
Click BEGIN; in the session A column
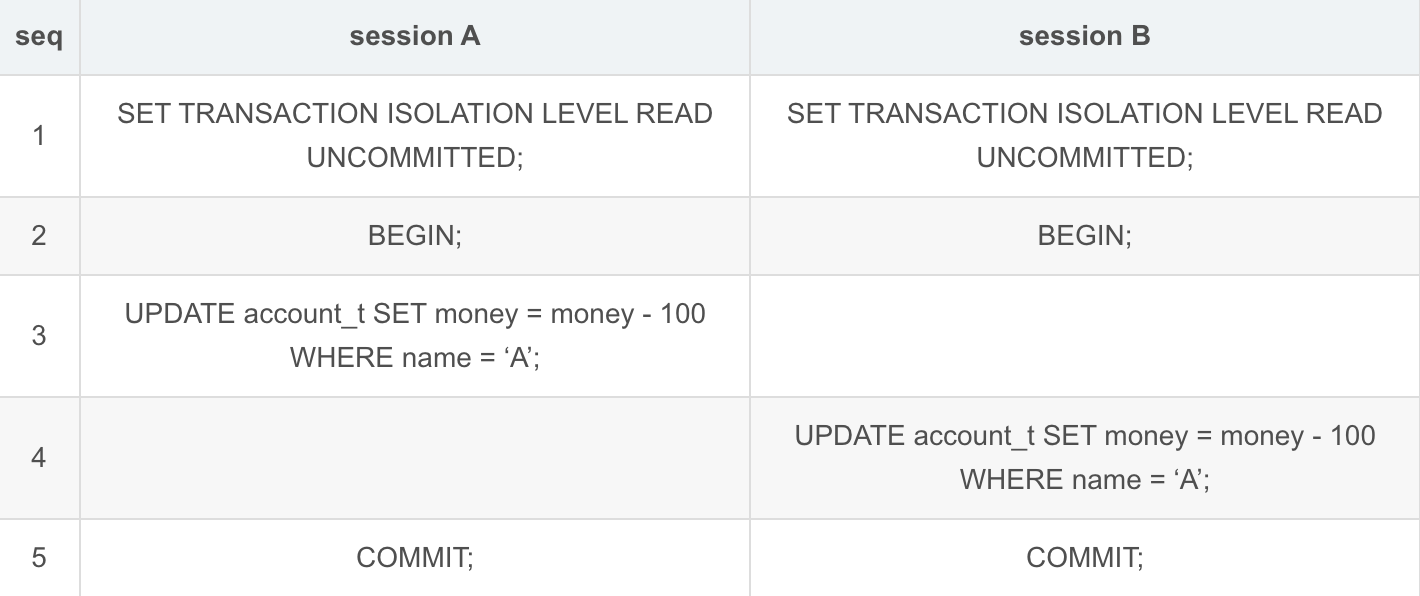pyautogui.click(x=414, y=236)
